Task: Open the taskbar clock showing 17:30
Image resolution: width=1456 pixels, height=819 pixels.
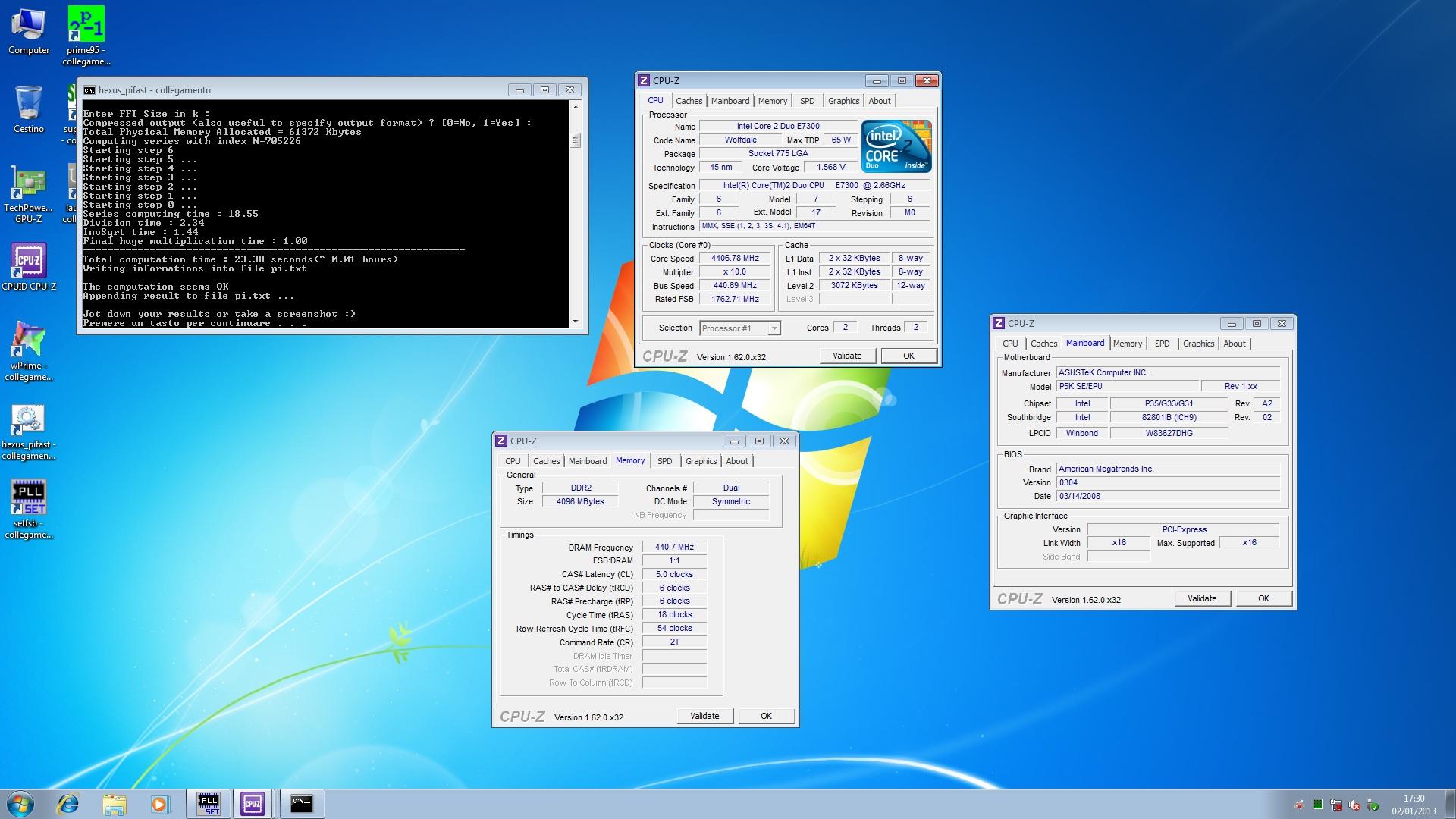Action: pyautogui.click(x=1414, y=805)
